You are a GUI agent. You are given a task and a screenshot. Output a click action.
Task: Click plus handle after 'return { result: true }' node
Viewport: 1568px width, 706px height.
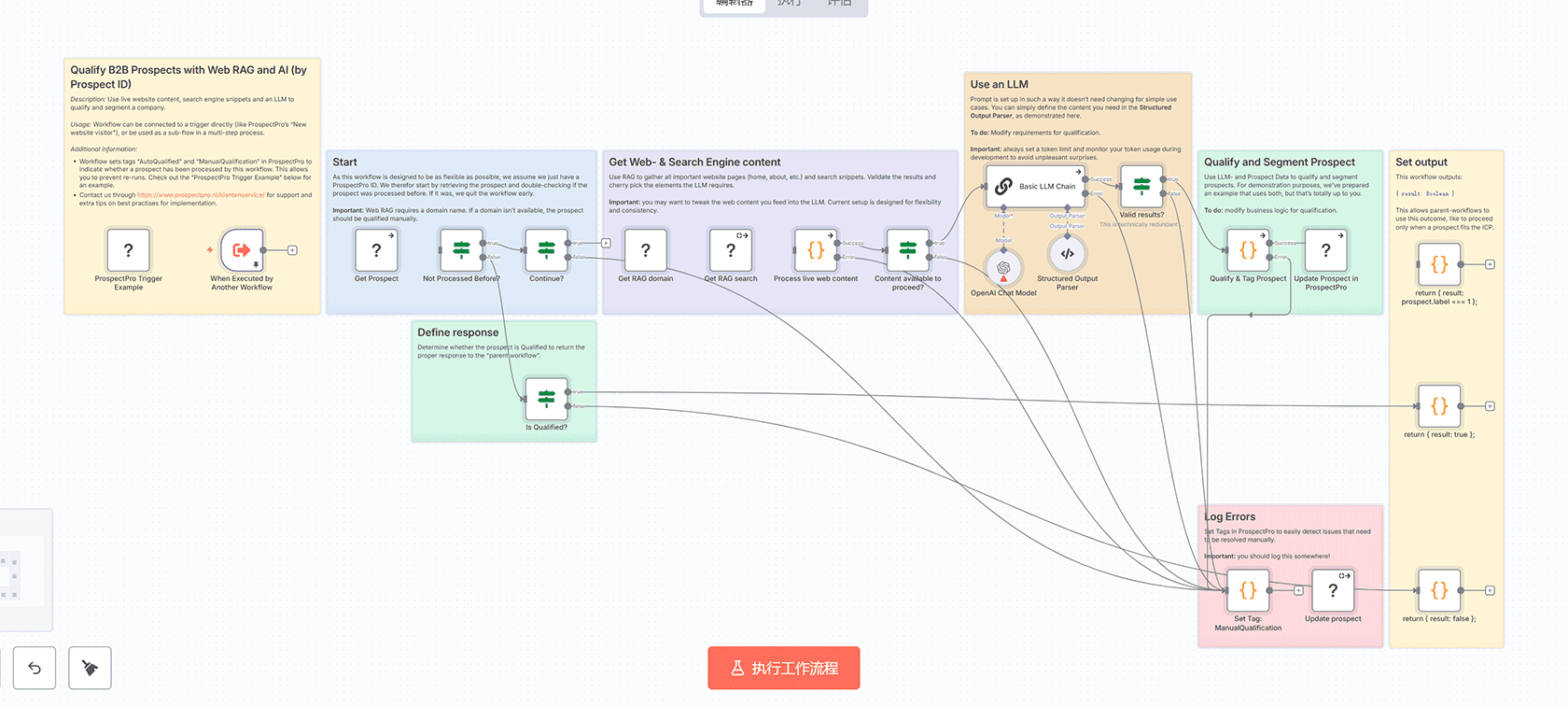pyautogui.click(x=1490, y=406)
